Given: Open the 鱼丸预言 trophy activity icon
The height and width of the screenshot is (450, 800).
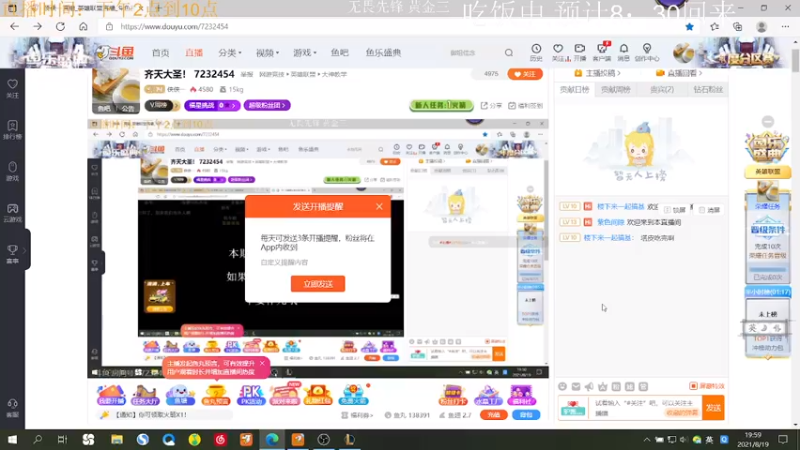Looking at the screenshot, I should pos(215,394).
